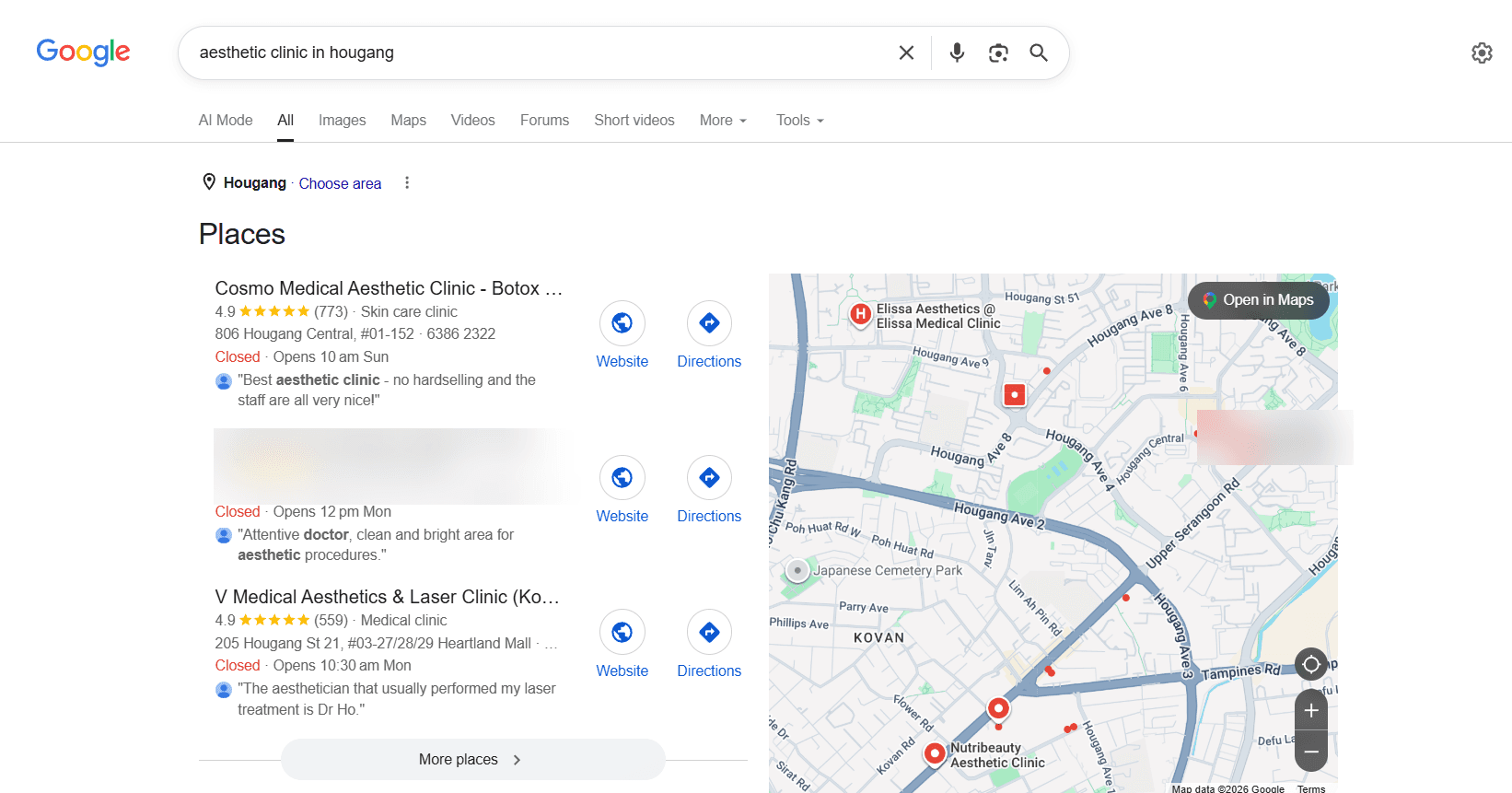Screen dimensions: 1512x793
Task: Select Elissa Aesthetics map pin
Action: pyautogui.click(x=860, y=315)
